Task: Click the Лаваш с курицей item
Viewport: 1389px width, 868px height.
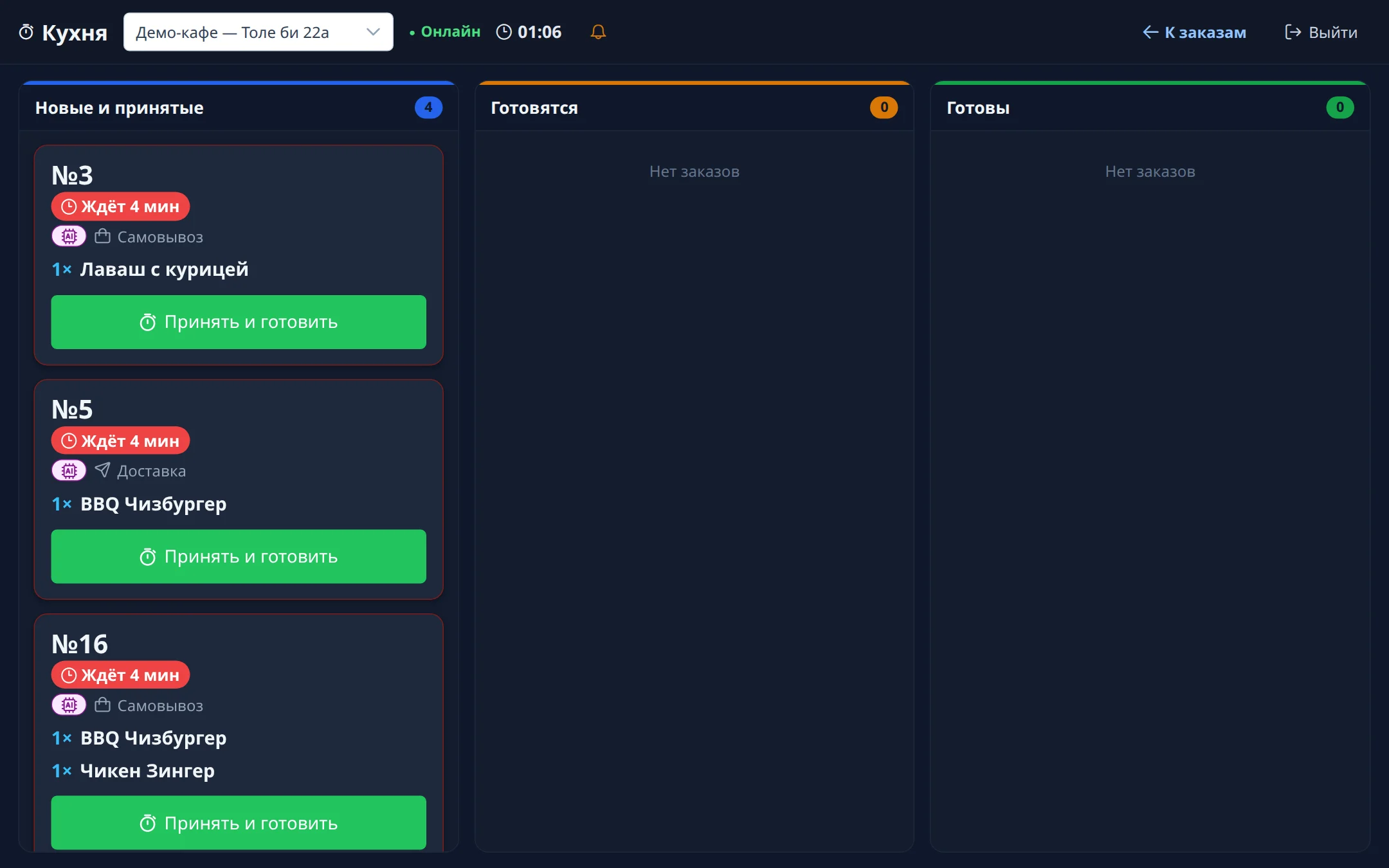Action: coord(164,269)
